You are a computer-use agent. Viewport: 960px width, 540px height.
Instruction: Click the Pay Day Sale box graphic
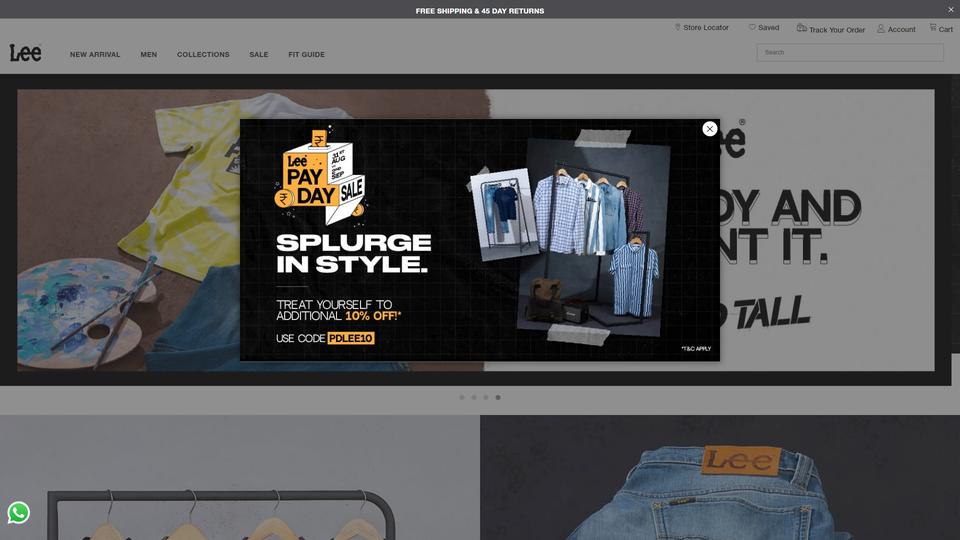coord(320,176)
